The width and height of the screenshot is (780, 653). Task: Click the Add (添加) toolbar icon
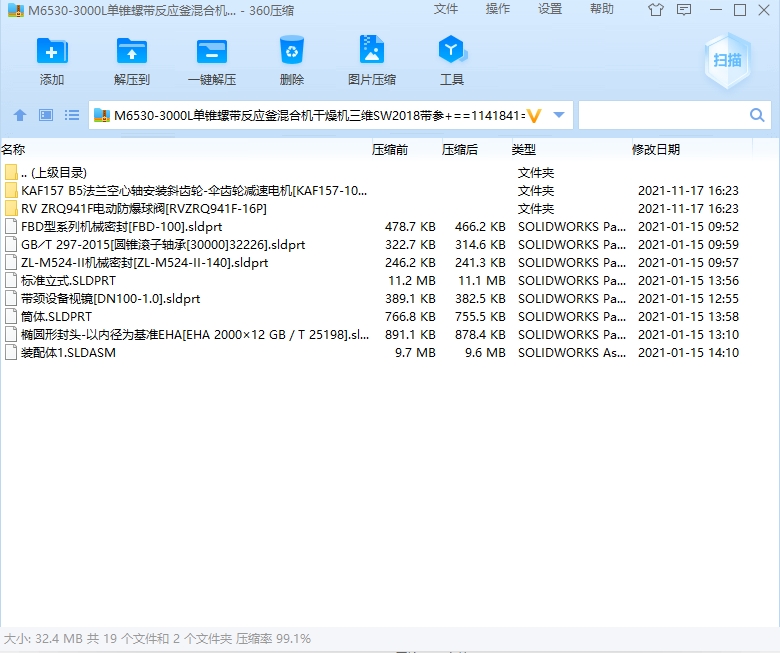tap(52, 51)
